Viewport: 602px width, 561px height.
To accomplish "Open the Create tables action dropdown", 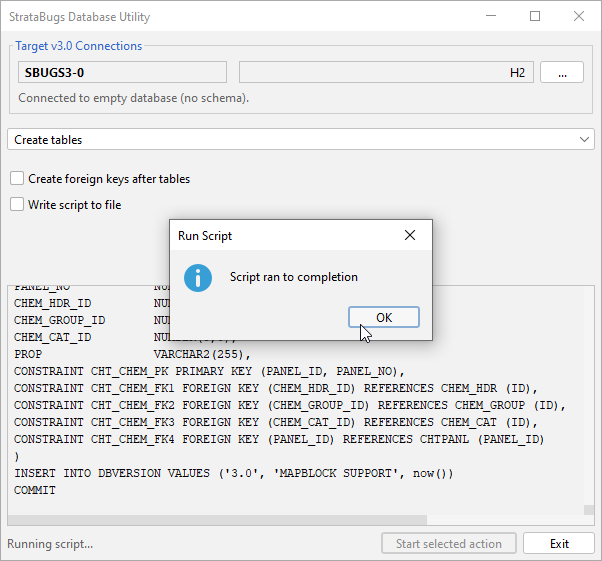I will pos(301,139).
